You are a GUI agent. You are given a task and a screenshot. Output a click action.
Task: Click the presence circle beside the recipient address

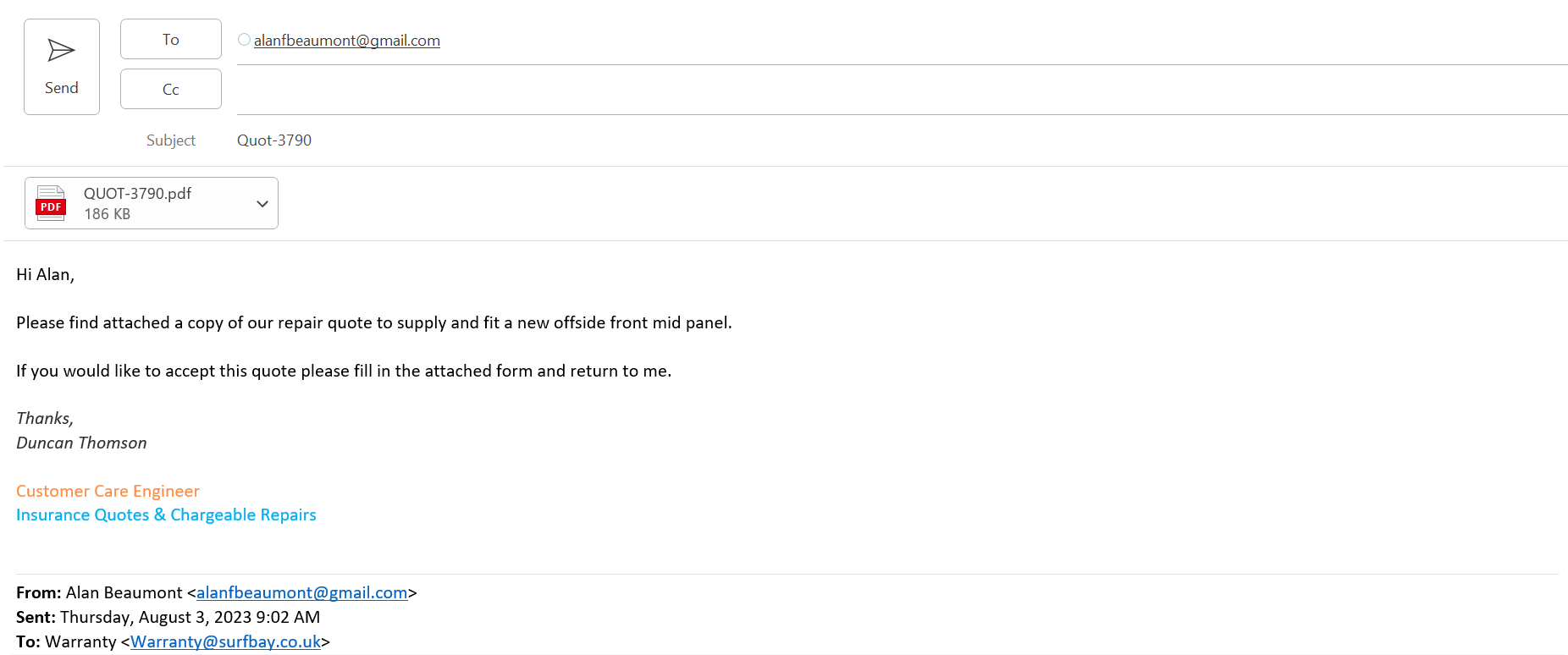tap(244, 40)
